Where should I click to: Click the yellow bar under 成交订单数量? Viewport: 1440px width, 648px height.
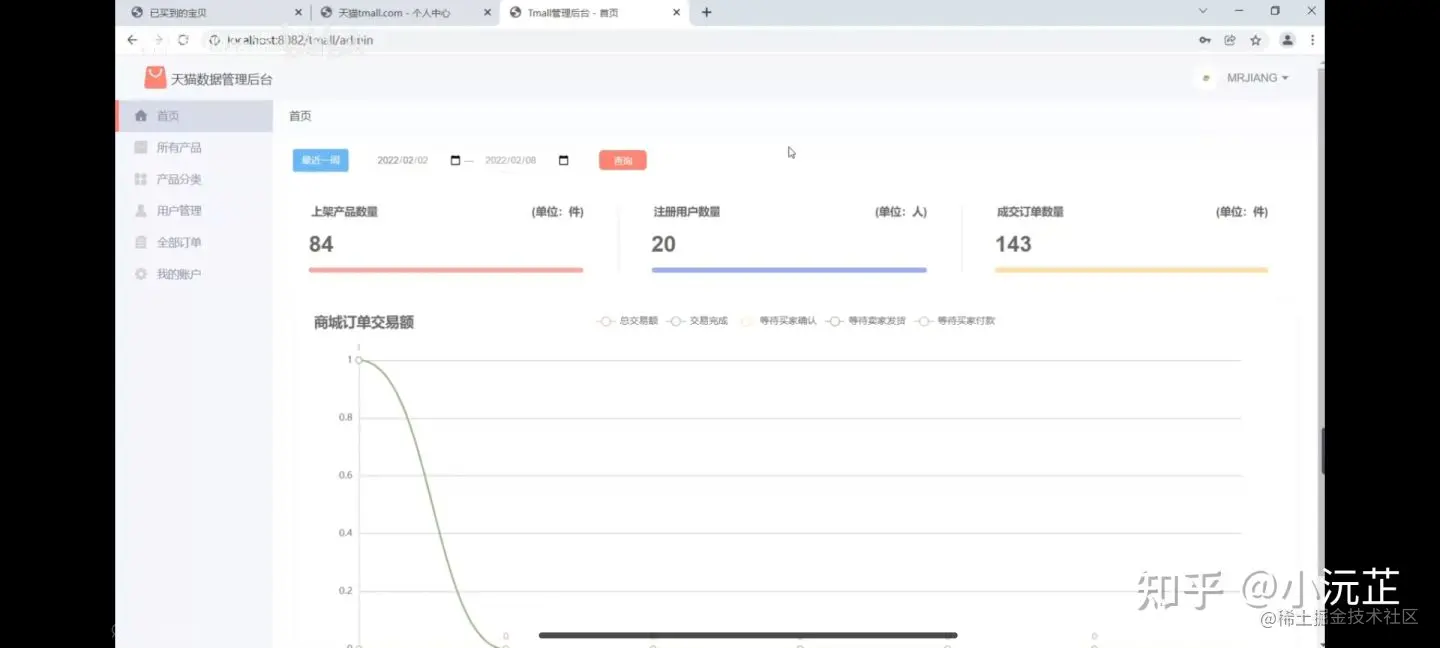coord(1131,270)
